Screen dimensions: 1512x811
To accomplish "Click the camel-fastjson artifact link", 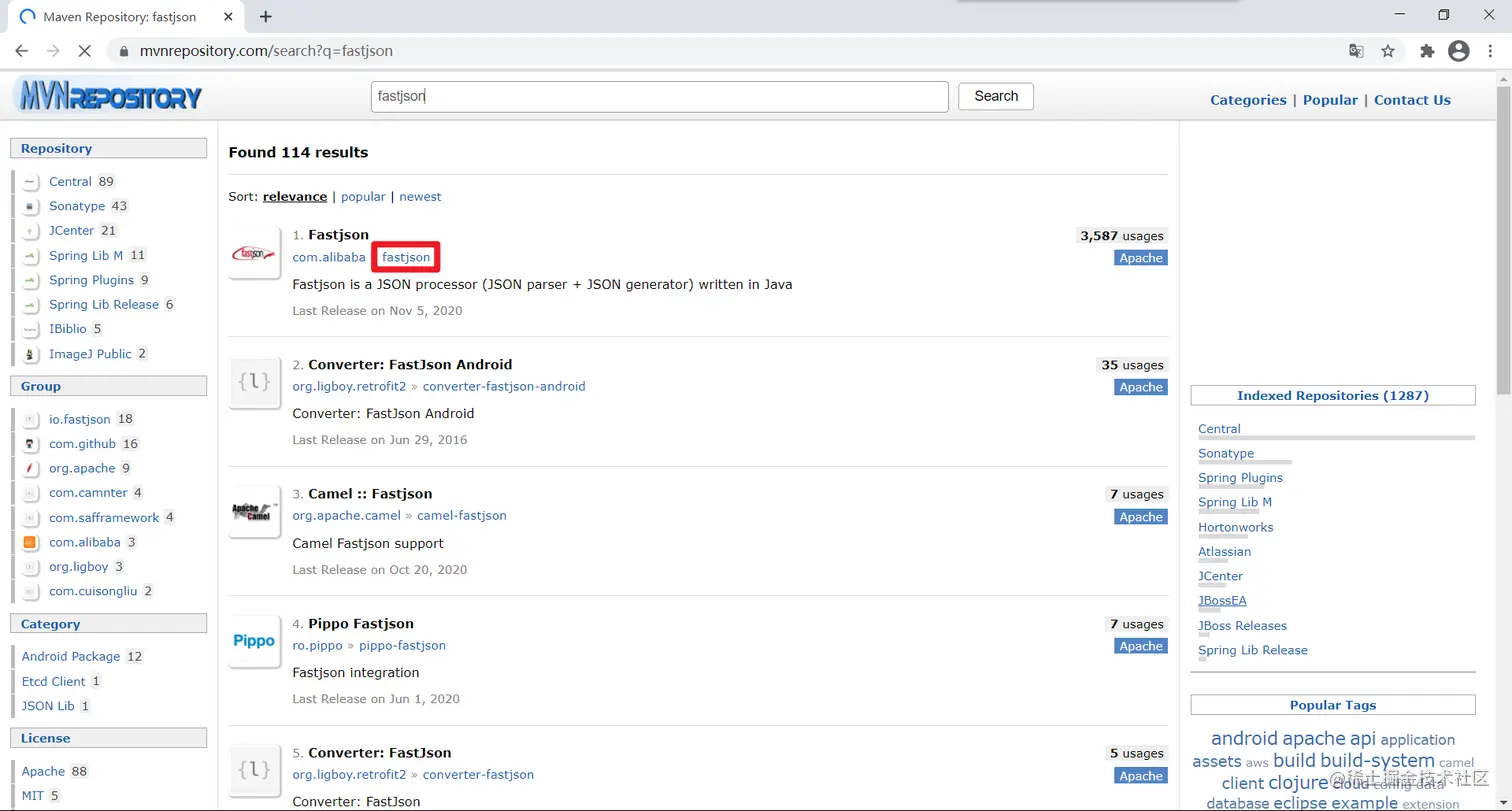I will click(x=462, y=516).
